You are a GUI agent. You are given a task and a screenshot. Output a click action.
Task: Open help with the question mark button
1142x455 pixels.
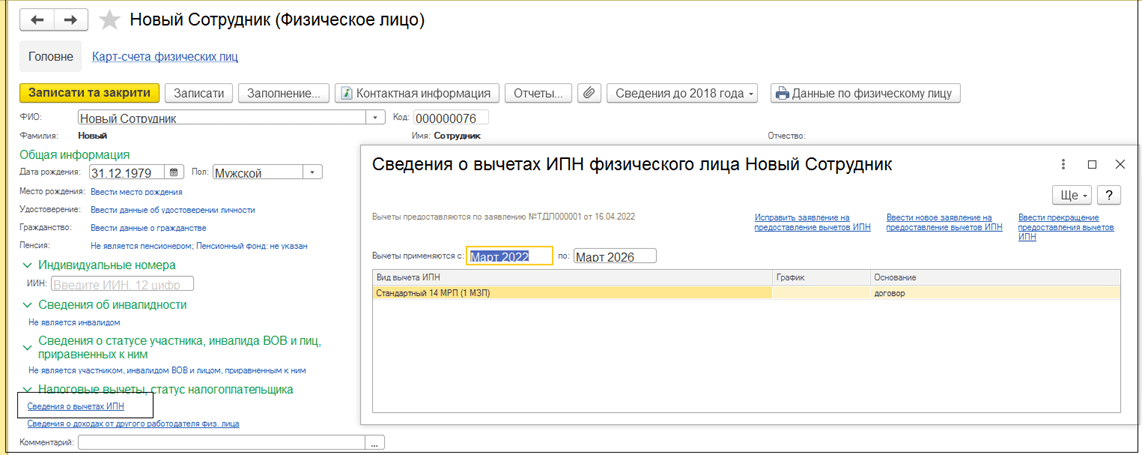(1108, 195)
